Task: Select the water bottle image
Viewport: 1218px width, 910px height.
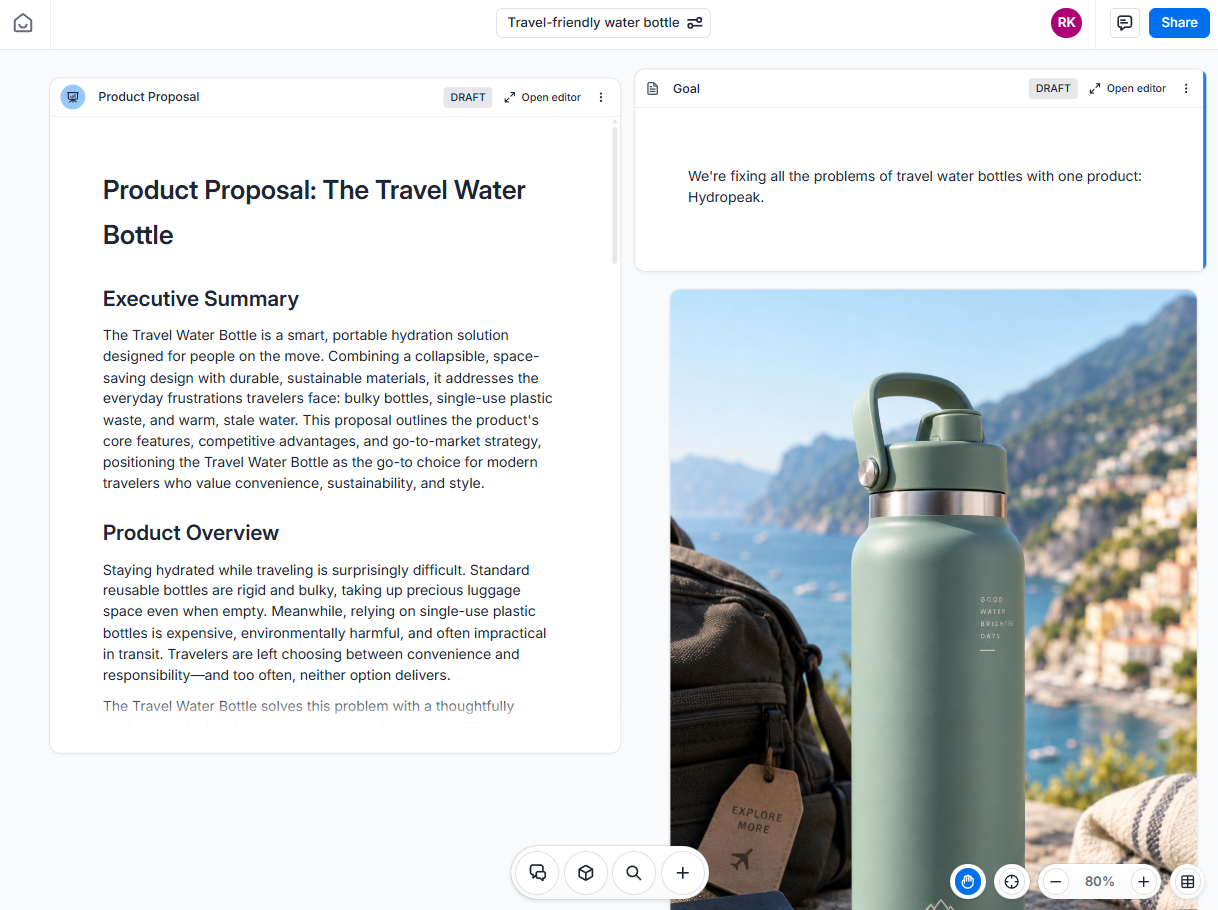Action: (x=933, y=600)
